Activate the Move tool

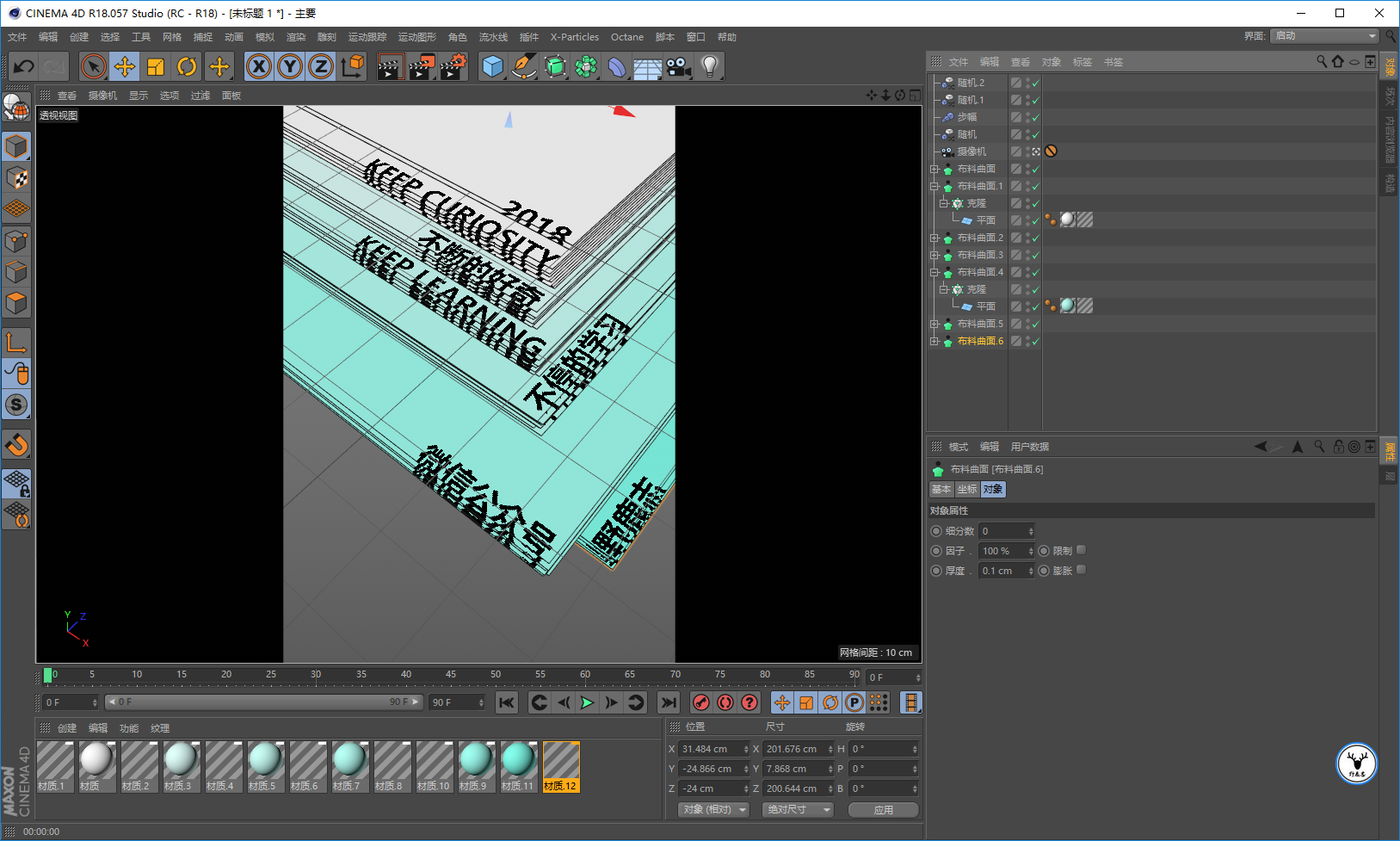[x=125, y=66]
